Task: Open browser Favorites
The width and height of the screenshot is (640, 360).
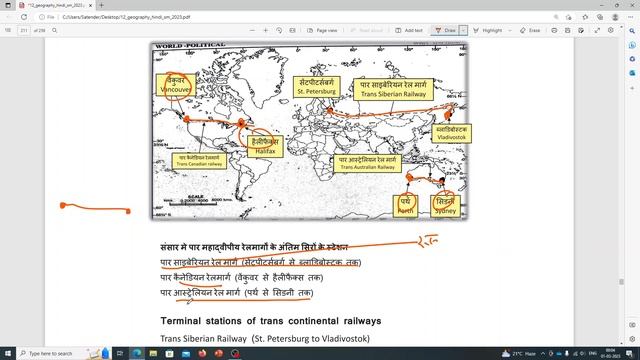Action: coord(585,17)
